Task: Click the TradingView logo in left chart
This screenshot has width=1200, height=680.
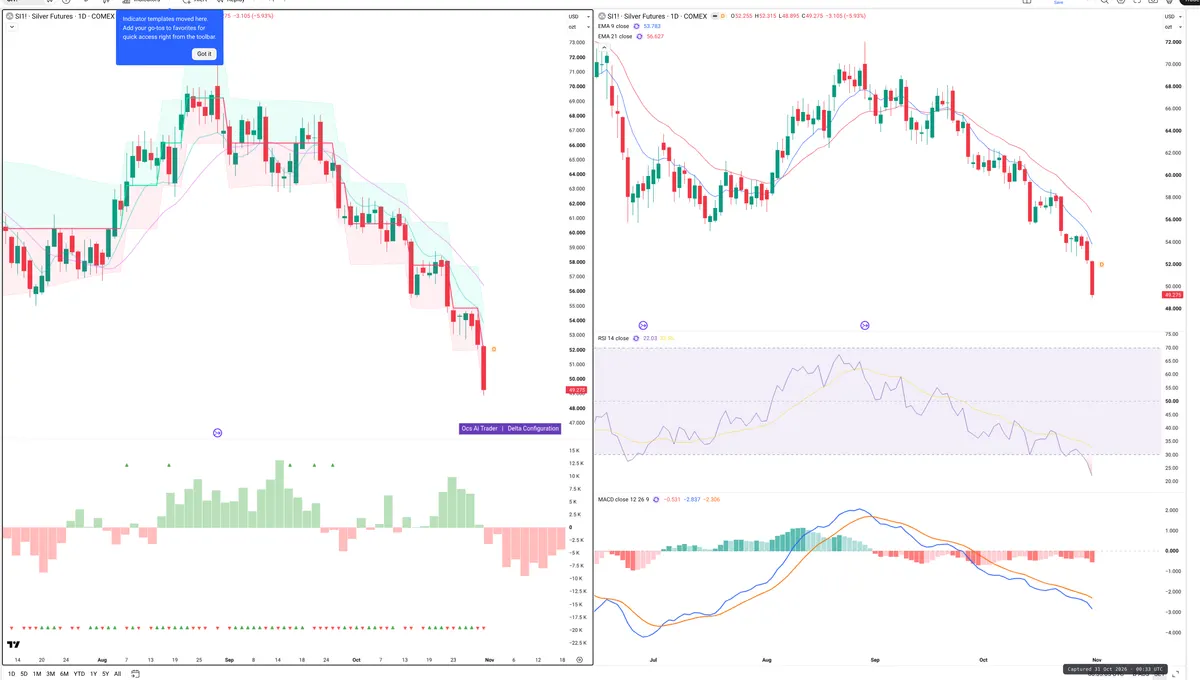Action: click(x=14, y=646)
